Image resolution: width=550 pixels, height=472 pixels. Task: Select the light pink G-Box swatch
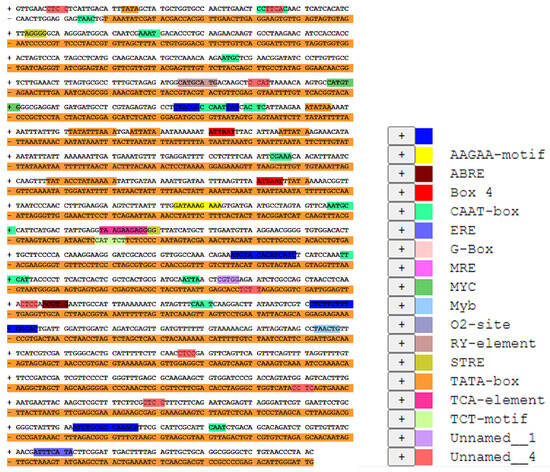click(x=424, y=250)
